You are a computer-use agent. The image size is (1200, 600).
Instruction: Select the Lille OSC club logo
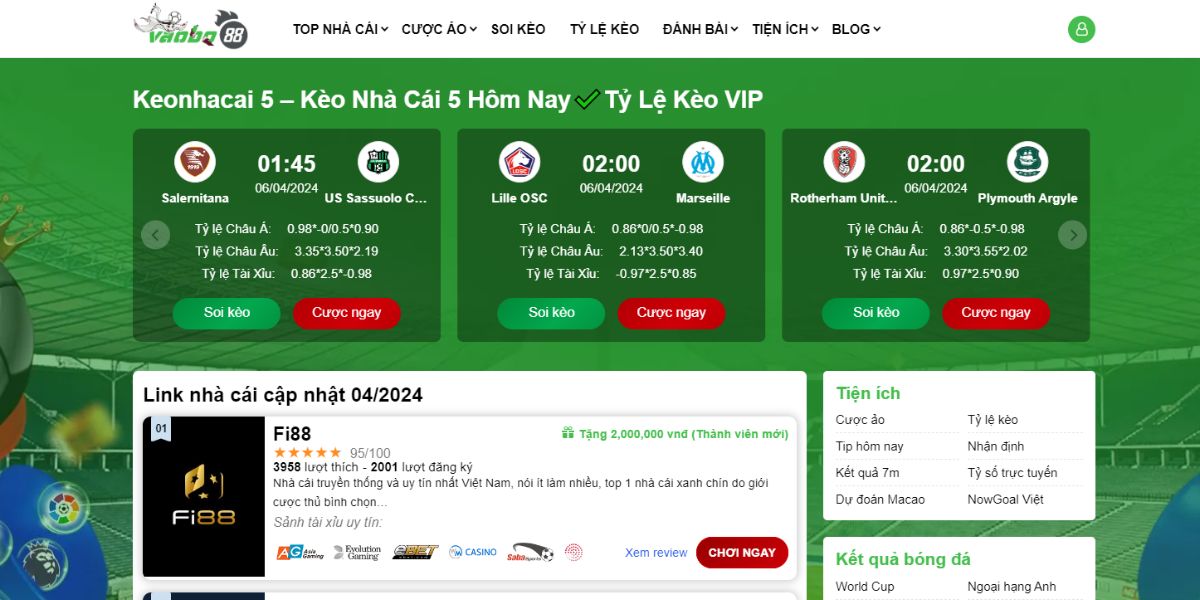[519, 162]
